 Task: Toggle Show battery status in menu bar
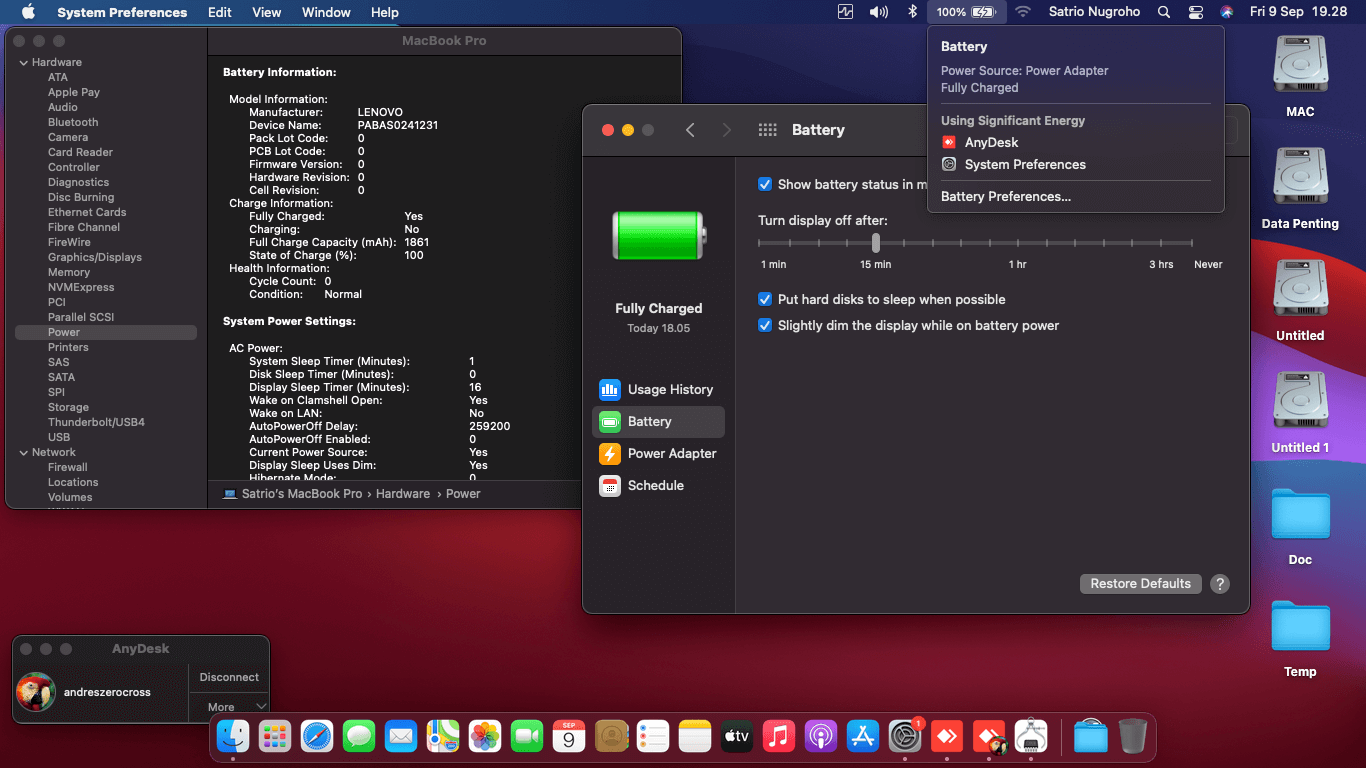765,184
